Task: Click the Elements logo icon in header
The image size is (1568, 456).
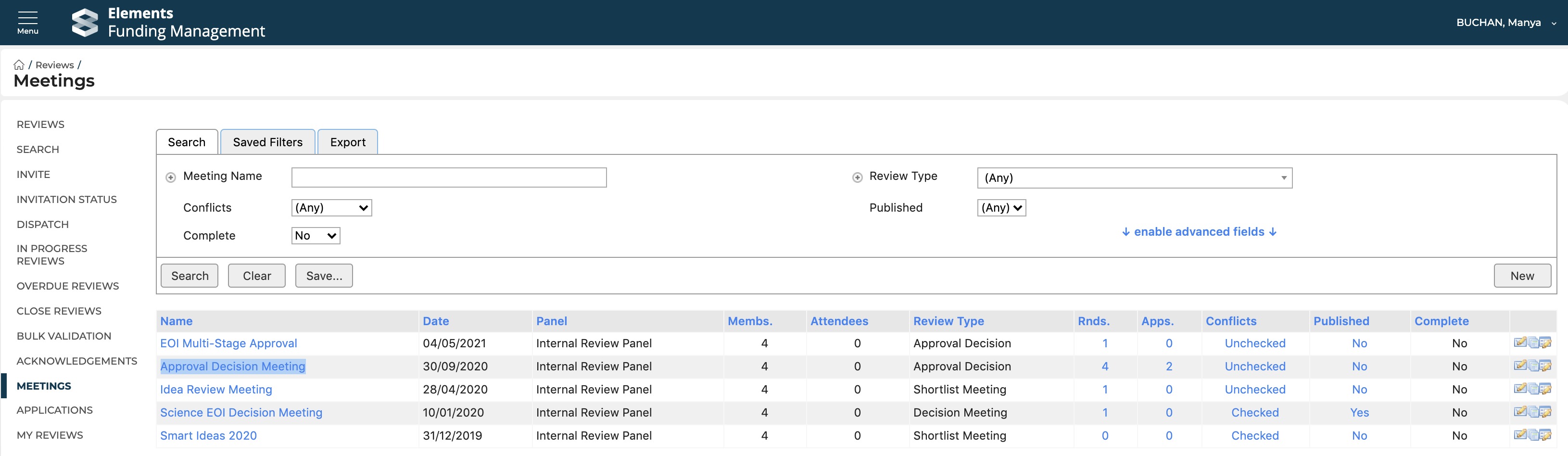Action: pyautogui.click(x=85, y=23)
